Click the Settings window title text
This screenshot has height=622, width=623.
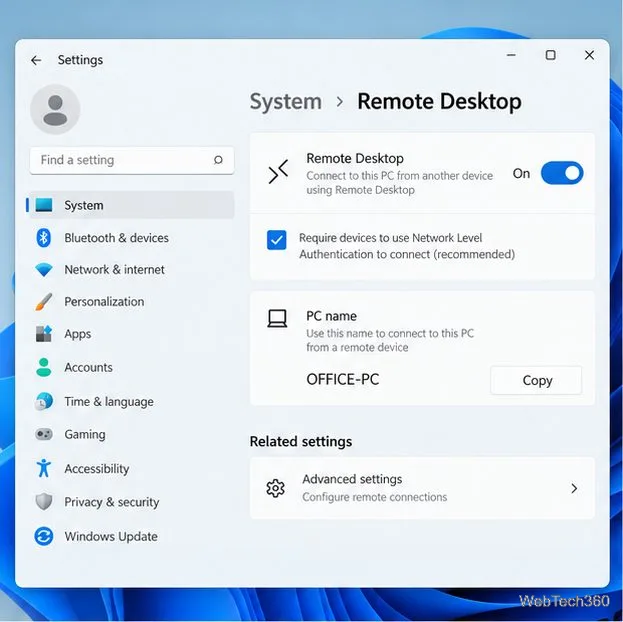(x=80, y=60)
